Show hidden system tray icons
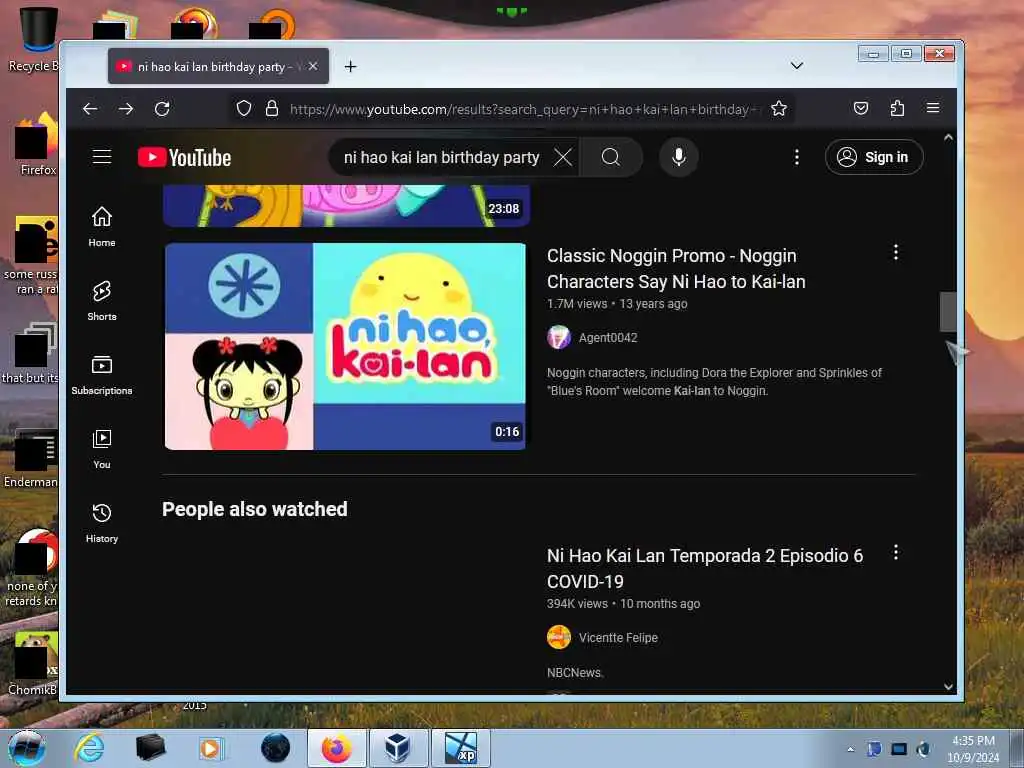This screenshot has height=768, width=1024. (x=850, y=749)
